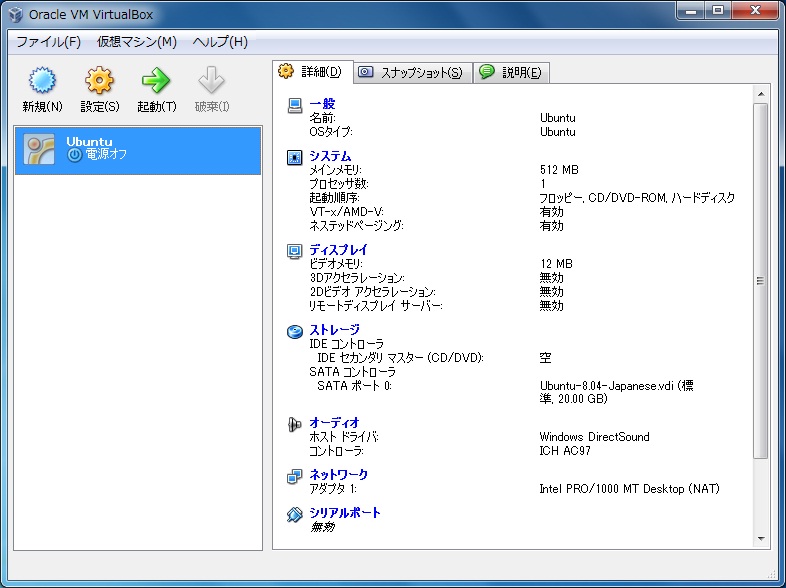Click the 起動順序 boot order value
The height and width of the screenshot is (588, 786).
pos(637,198)
